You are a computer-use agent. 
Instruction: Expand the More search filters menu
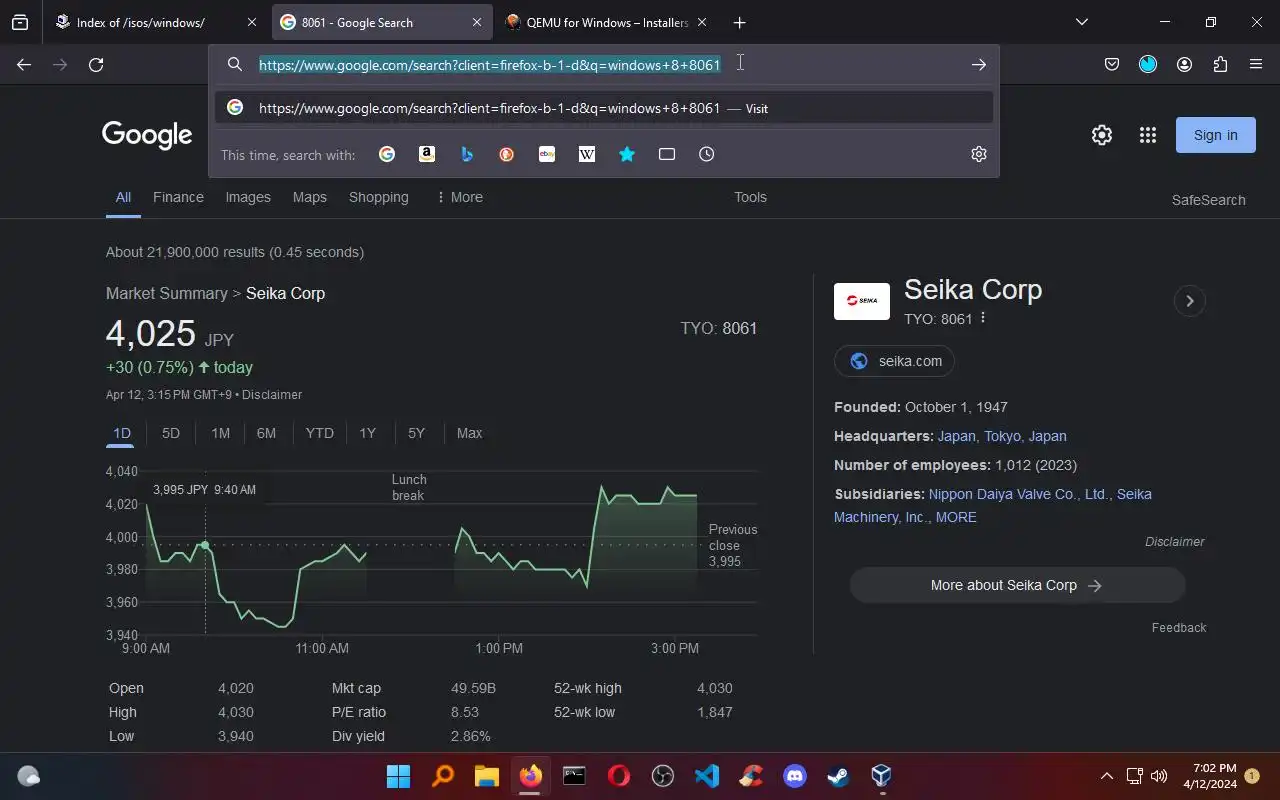(459, 197)
